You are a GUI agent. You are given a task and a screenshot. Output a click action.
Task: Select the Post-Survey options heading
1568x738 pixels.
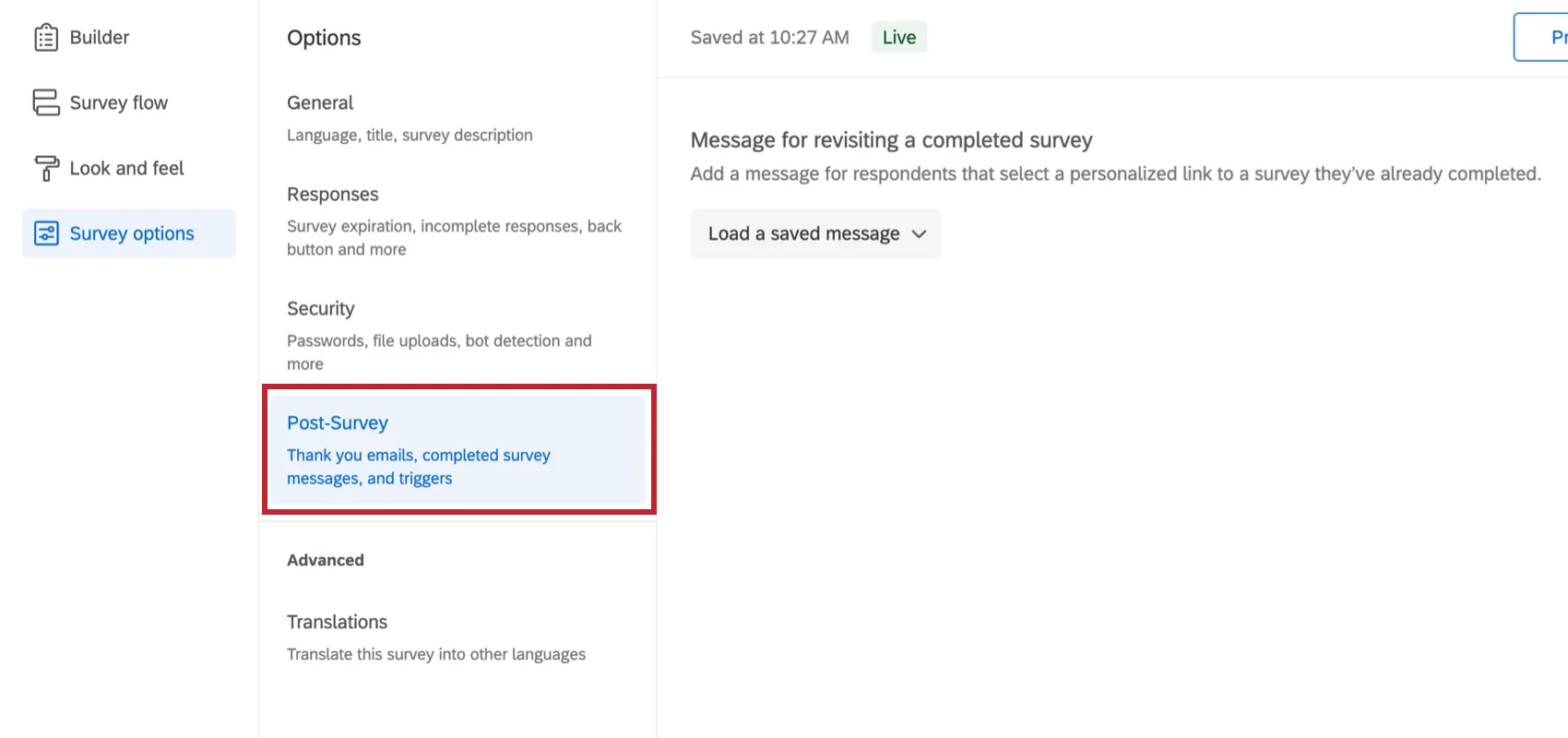(x=338, y=423)
